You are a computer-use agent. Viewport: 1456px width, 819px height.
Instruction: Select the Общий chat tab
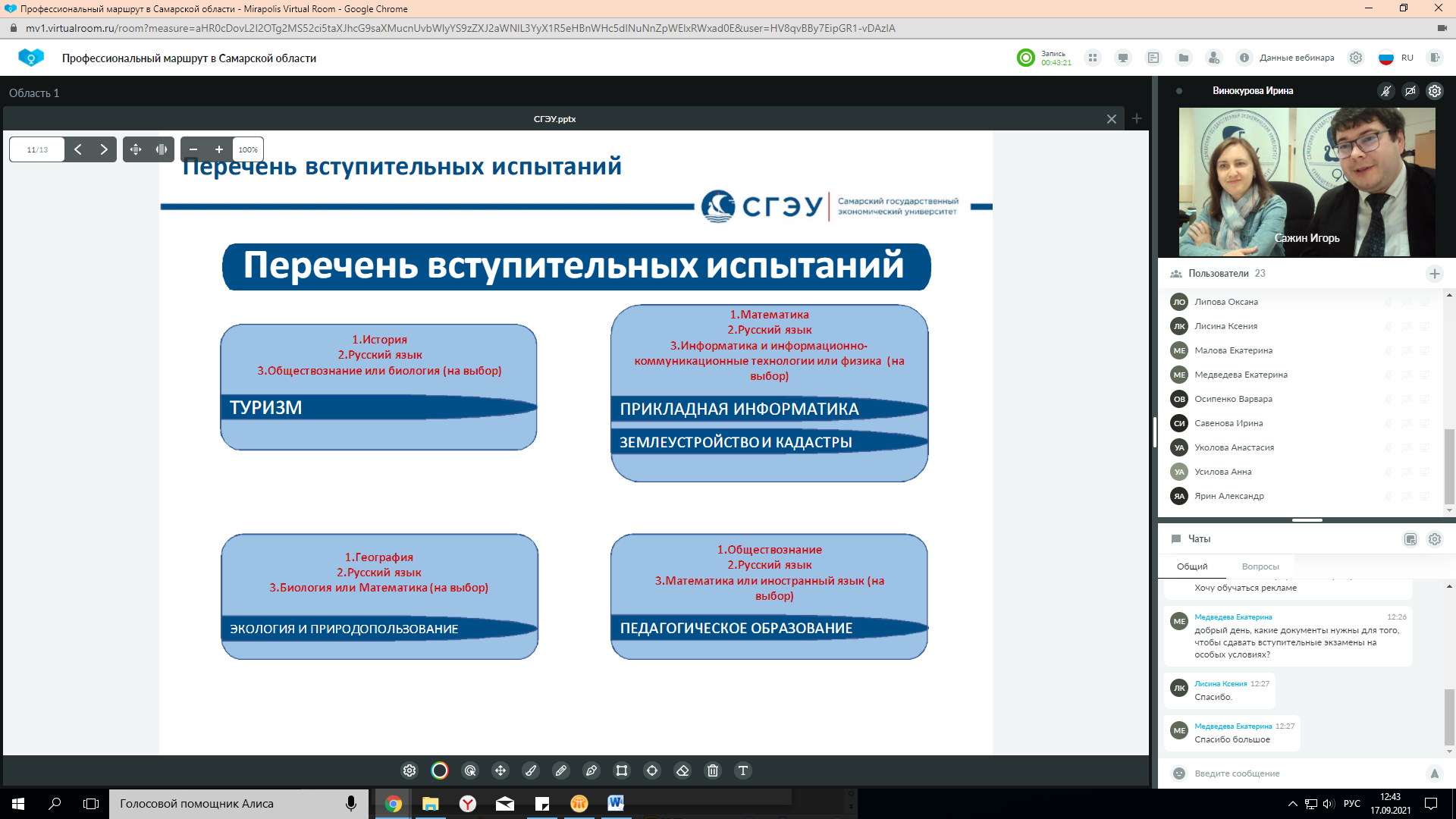pos(1191,566)
